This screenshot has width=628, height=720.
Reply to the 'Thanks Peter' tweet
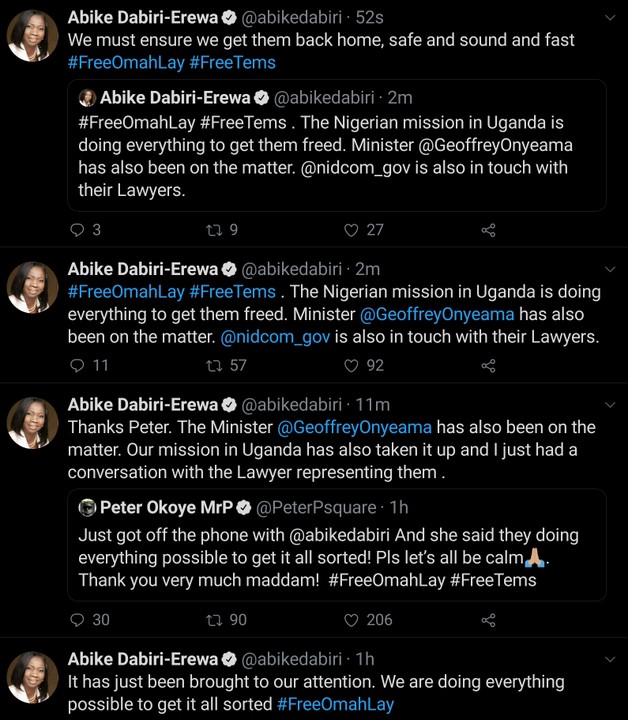[x=78, y=620]
